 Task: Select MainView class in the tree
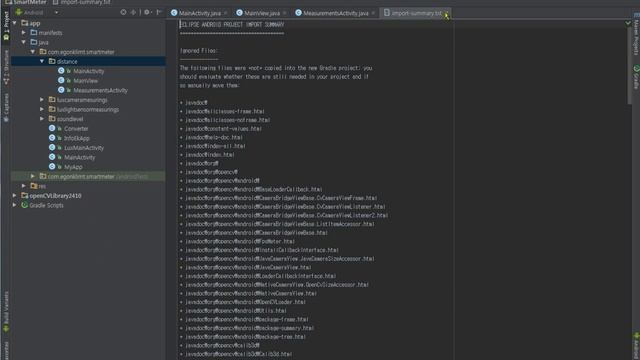(x=85, y=80)
